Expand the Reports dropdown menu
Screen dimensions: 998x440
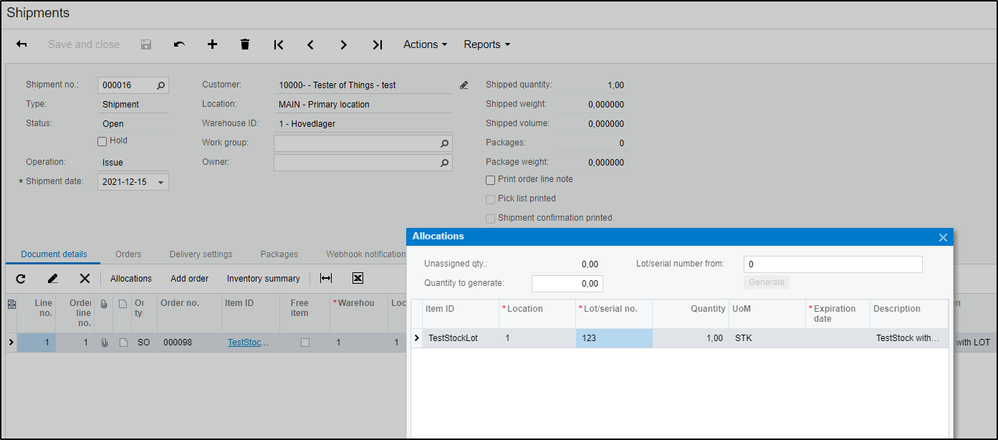[x=487, y=45]
